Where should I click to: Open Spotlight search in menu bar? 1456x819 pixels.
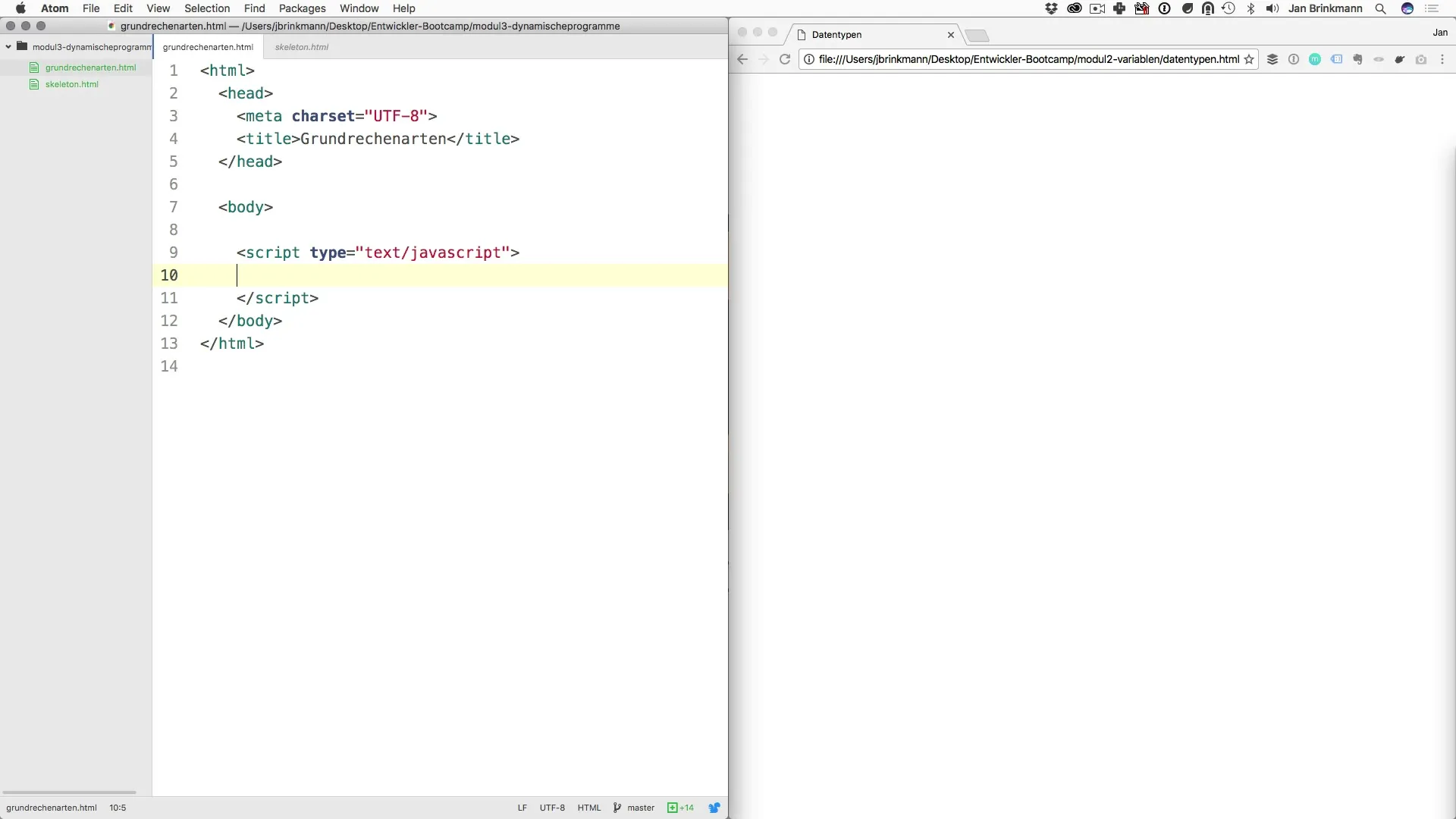pyautogui.click(x=1381, y=8)
